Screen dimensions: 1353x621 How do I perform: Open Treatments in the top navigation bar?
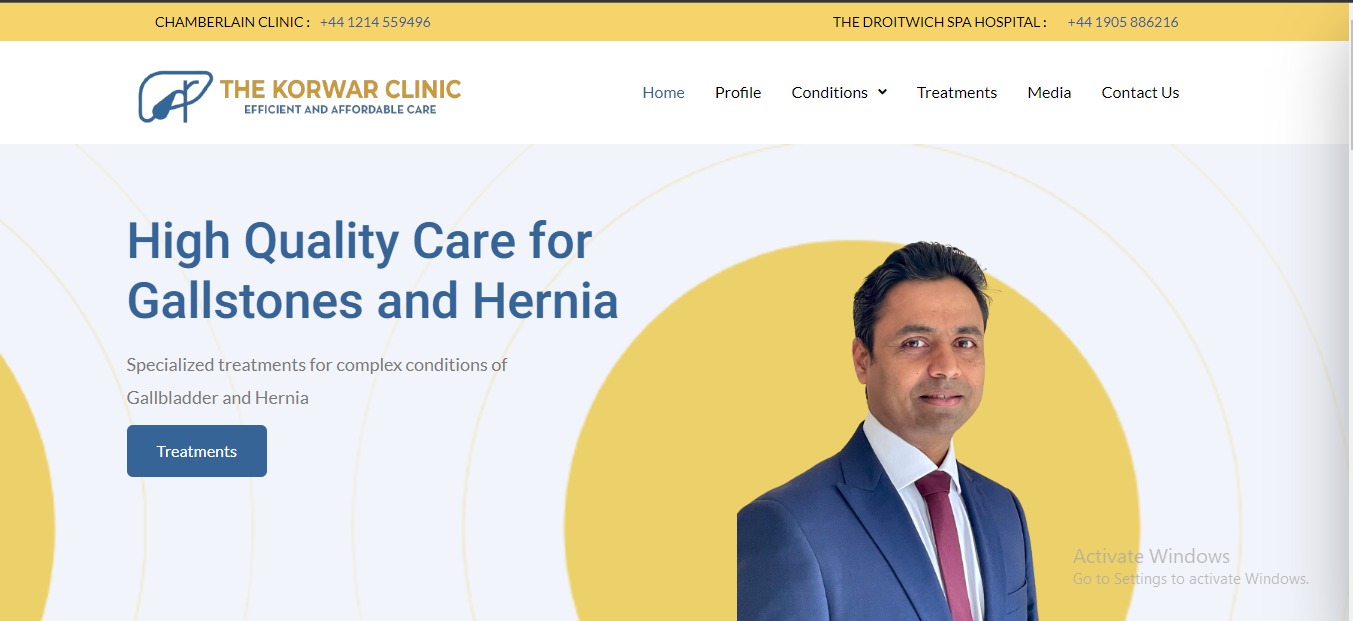tap(957, 92)
